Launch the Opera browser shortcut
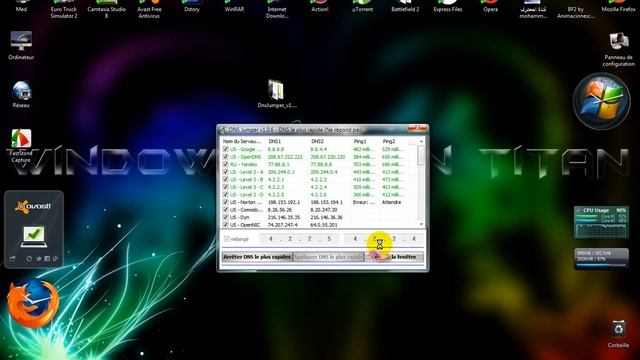 click(490, 6)
